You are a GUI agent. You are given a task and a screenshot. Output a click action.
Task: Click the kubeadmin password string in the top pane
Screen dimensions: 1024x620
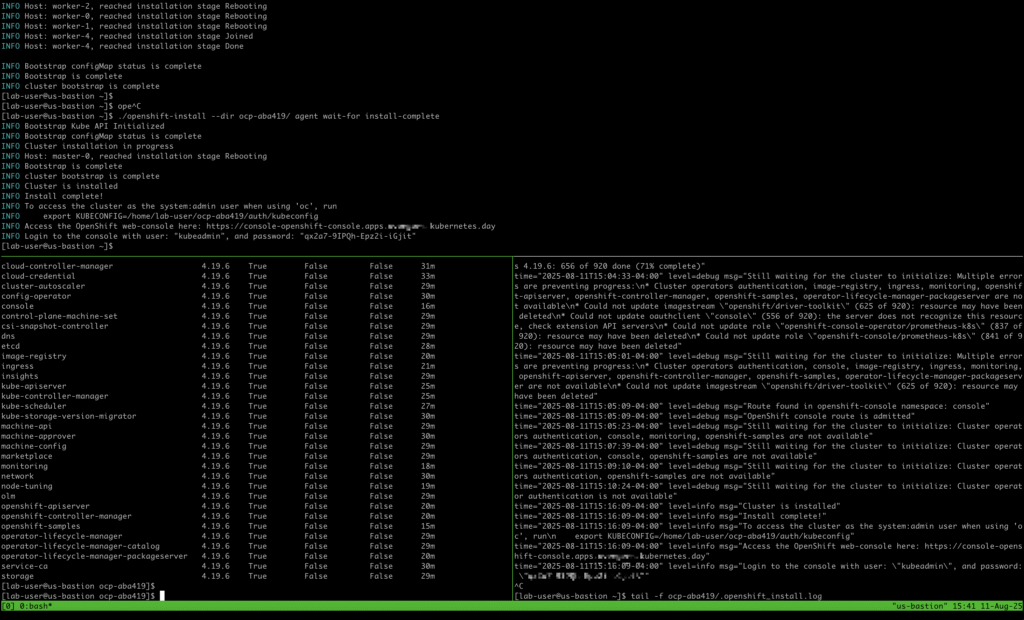coord(358,236)
